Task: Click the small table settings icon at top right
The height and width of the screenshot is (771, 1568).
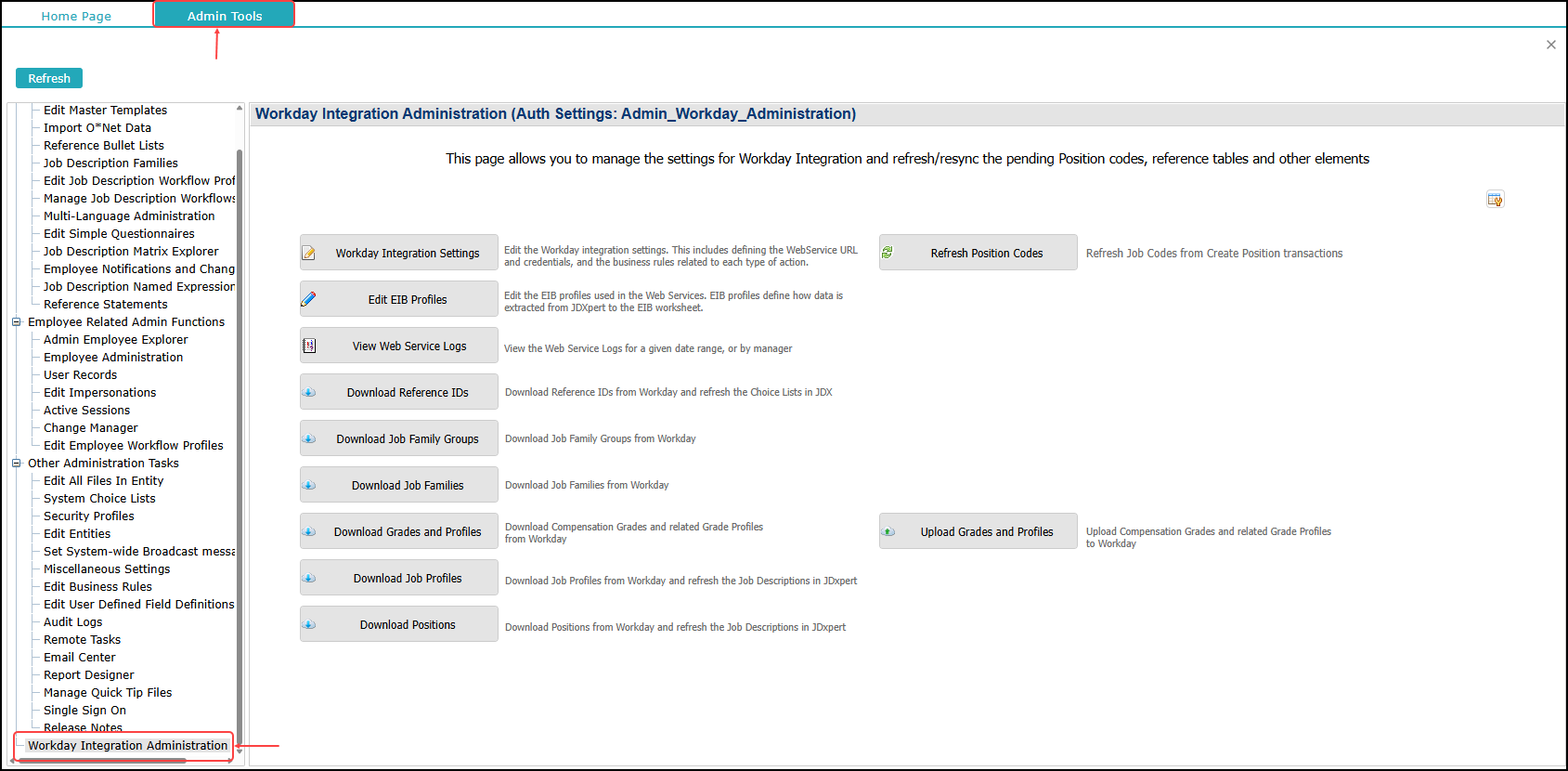Action: 1495,199
